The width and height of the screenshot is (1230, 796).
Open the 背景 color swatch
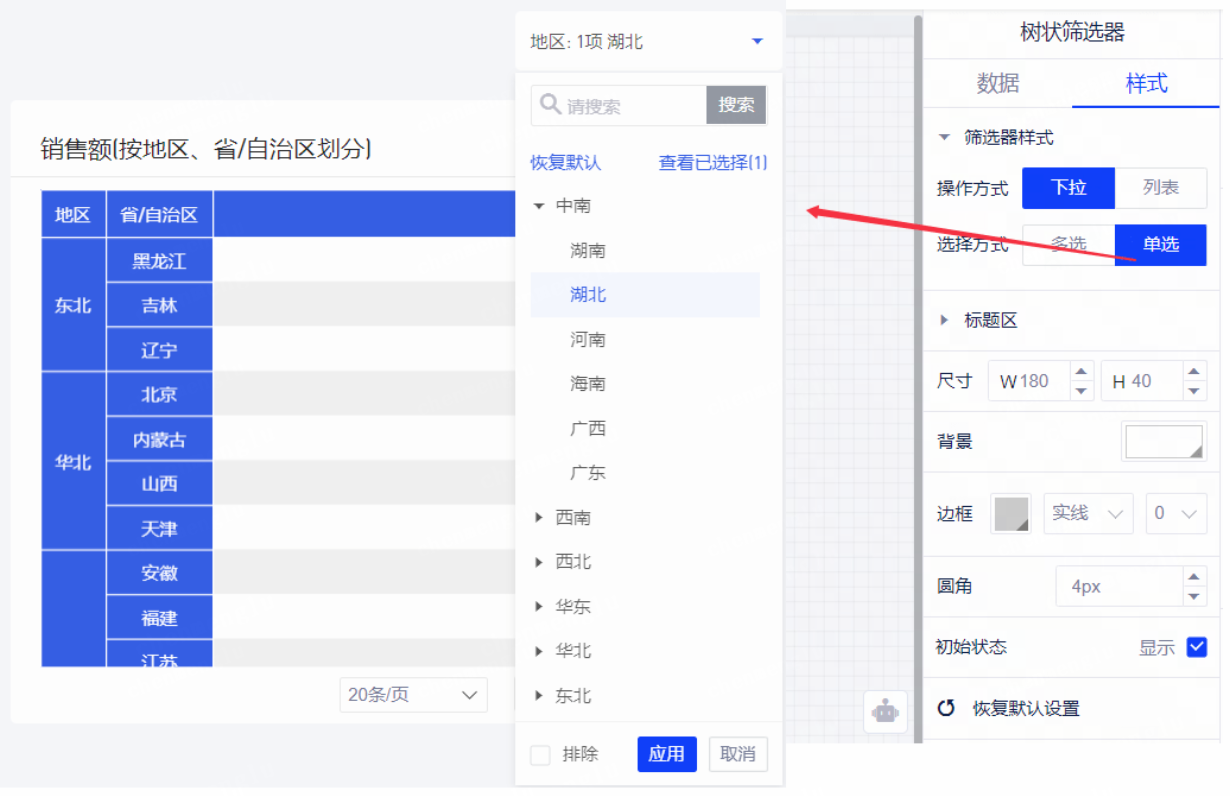pyautogui.click(x=1164, y=442)
